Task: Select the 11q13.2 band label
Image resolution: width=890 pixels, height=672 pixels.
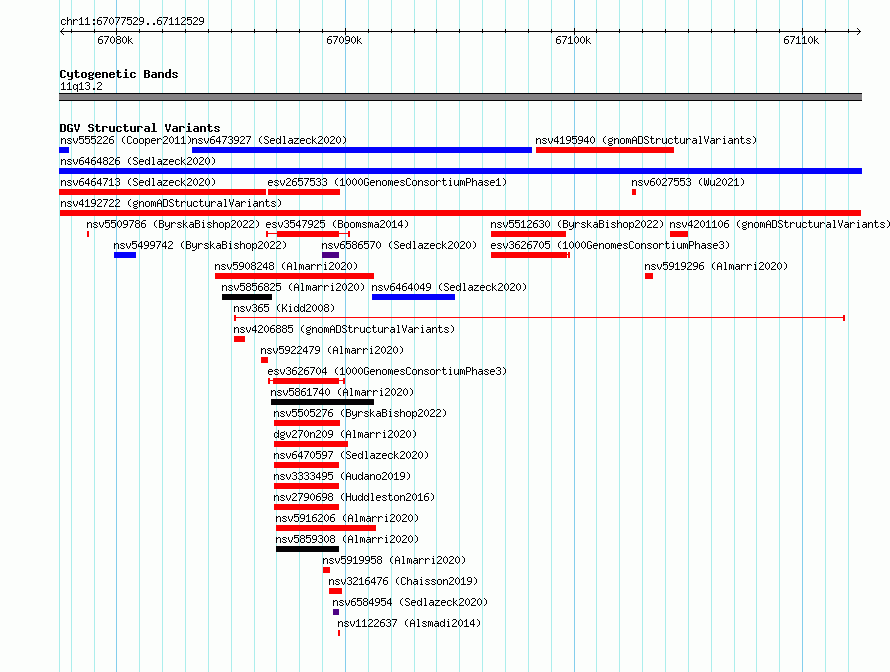Action: pyautogui.click(x=81, y=86)
